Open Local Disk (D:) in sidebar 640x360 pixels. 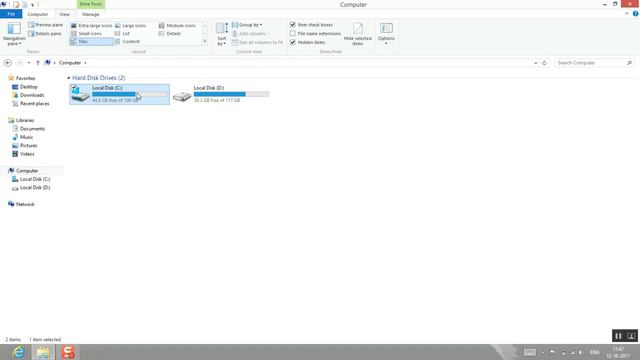[x=35, y=188]
